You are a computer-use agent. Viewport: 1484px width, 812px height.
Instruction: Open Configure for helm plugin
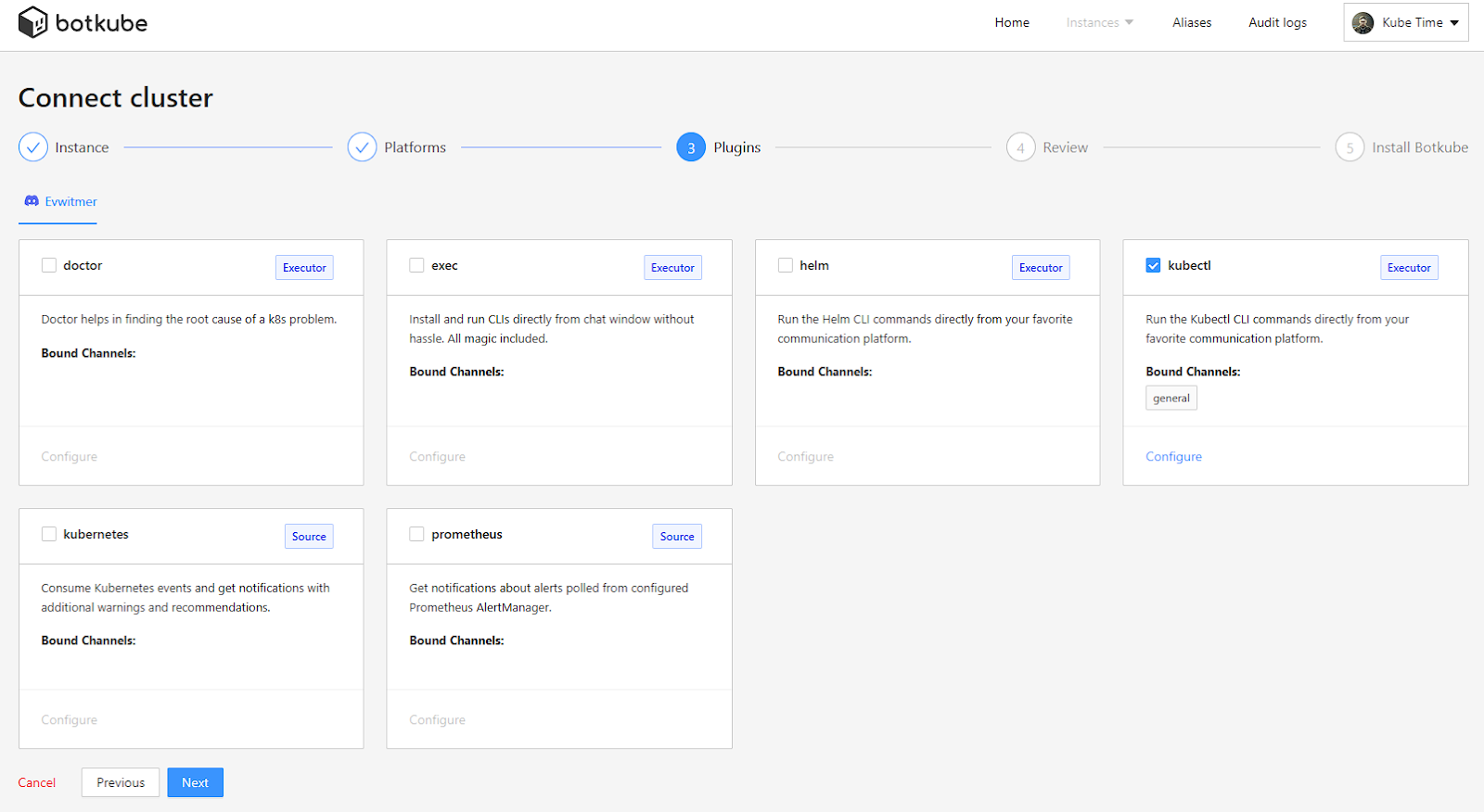pyautogui.click(x=805, y=457)
